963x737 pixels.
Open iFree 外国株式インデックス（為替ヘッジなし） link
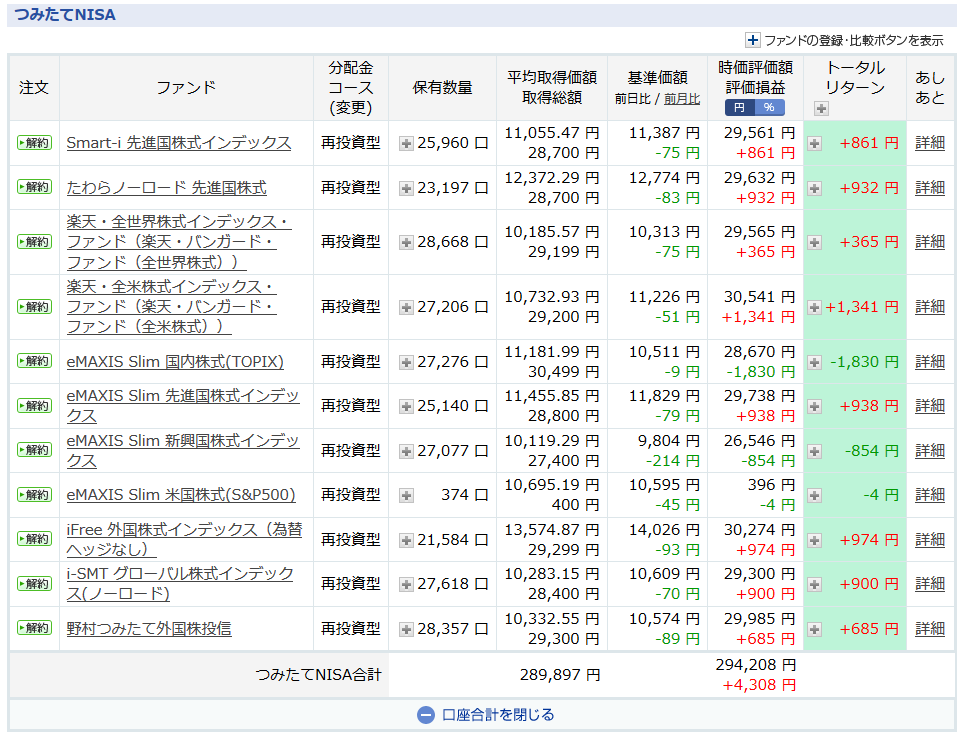click(184, 539)
